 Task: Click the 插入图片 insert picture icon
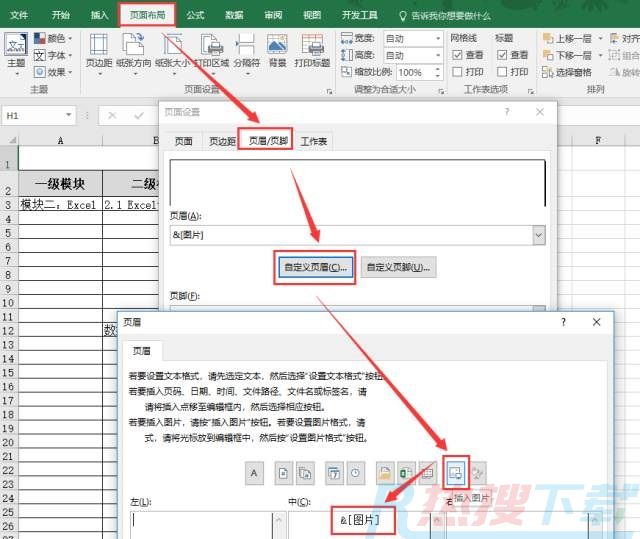[456, 473]
